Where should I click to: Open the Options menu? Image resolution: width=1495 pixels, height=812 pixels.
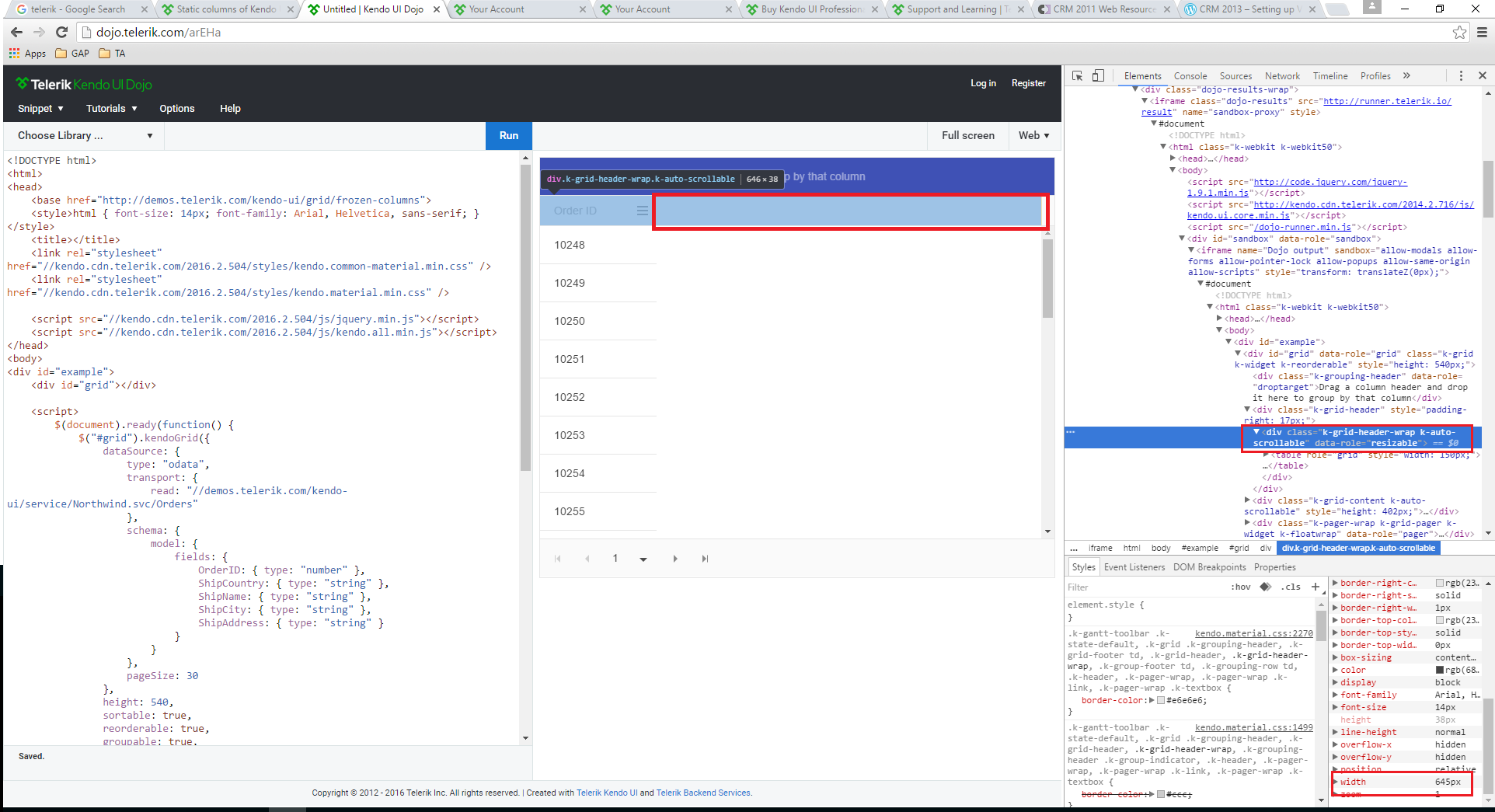(177, 109)
